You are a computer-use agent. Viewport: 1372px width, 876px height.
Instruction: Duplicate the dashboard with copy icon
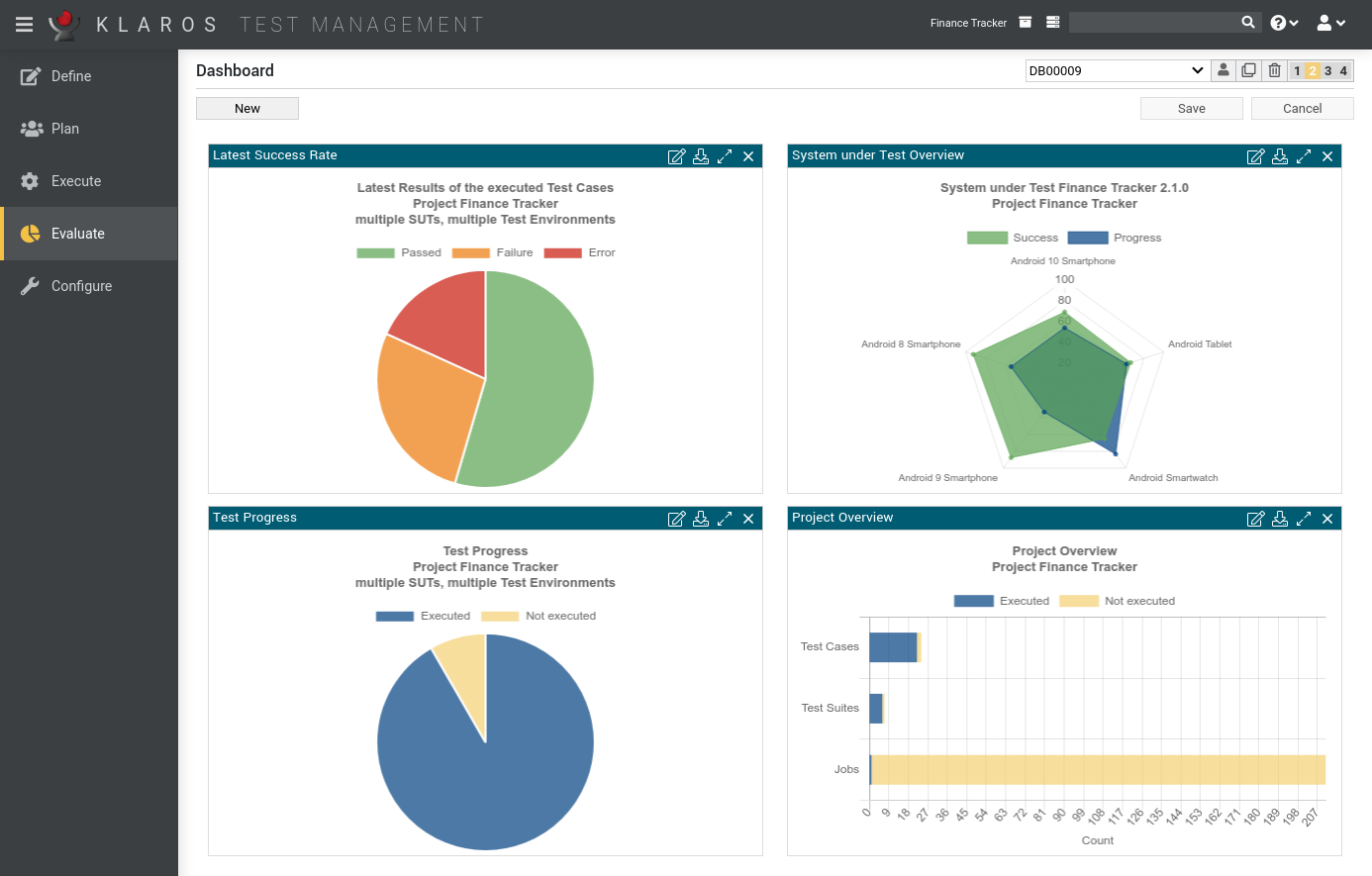coord(1249,70)
